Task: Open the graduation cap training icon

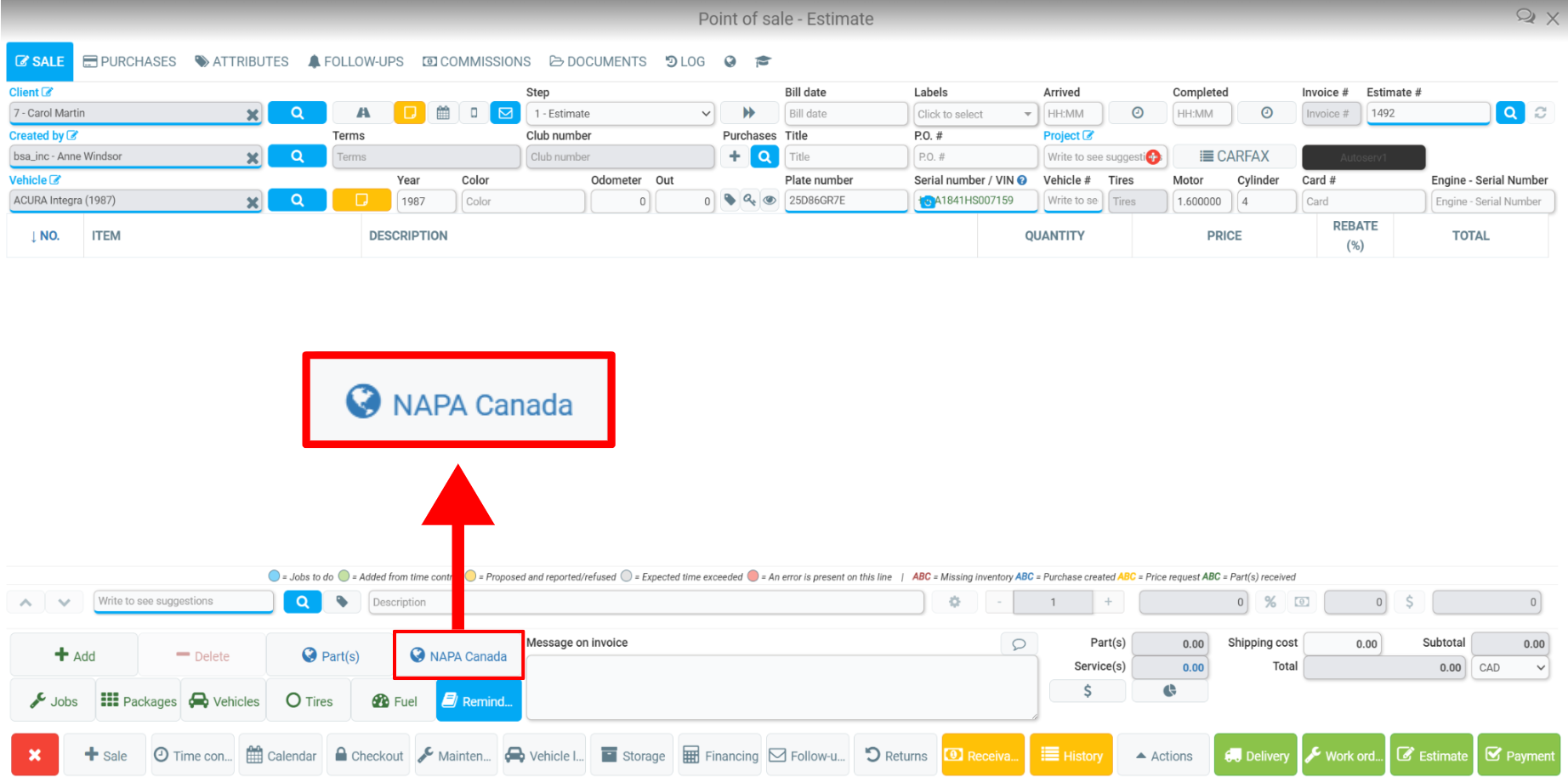Action: (x=763, y=61)
